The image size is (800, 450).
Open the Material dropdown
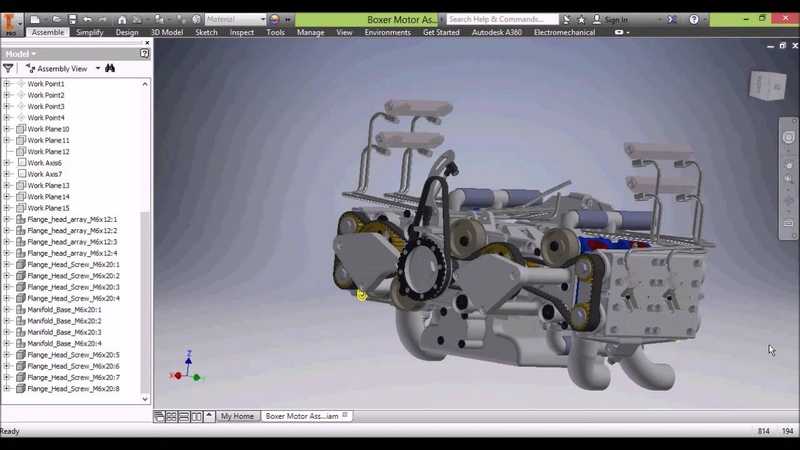pos(235,19)
